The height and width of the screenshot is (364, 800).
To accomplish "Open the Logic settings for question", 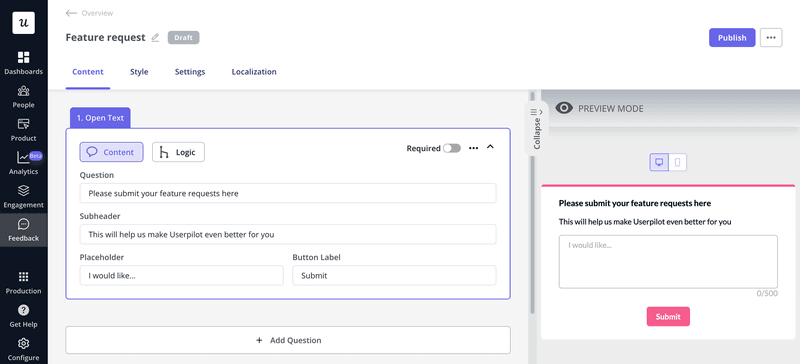I will point(178,152).
